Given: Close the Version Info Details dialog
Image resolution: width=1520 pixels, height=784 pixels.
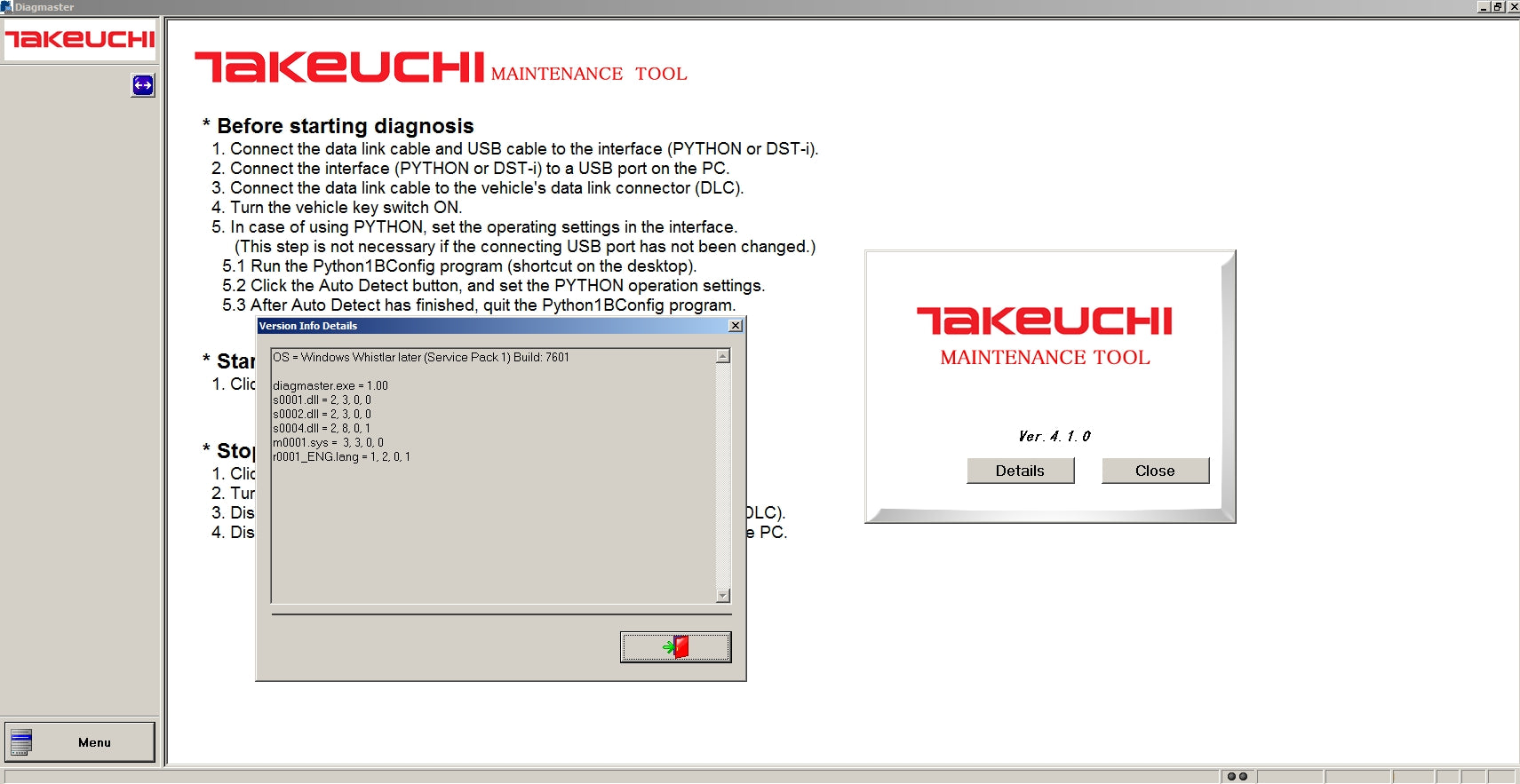Looking at the screenshot, I should click(x=736, y=326).
